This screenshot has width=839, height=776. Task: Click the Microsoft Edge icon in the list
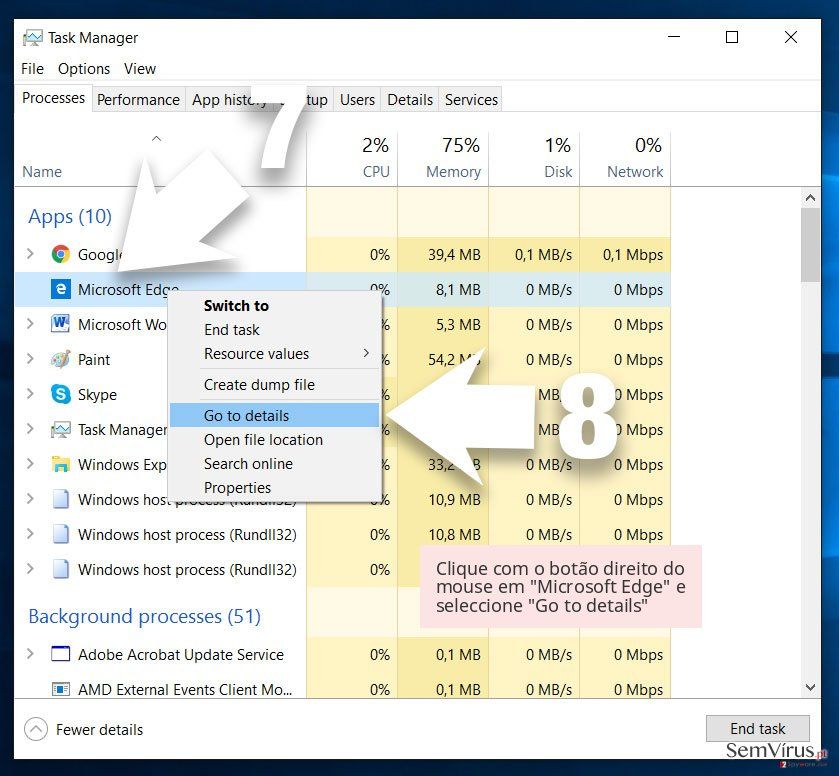point(60,289)
